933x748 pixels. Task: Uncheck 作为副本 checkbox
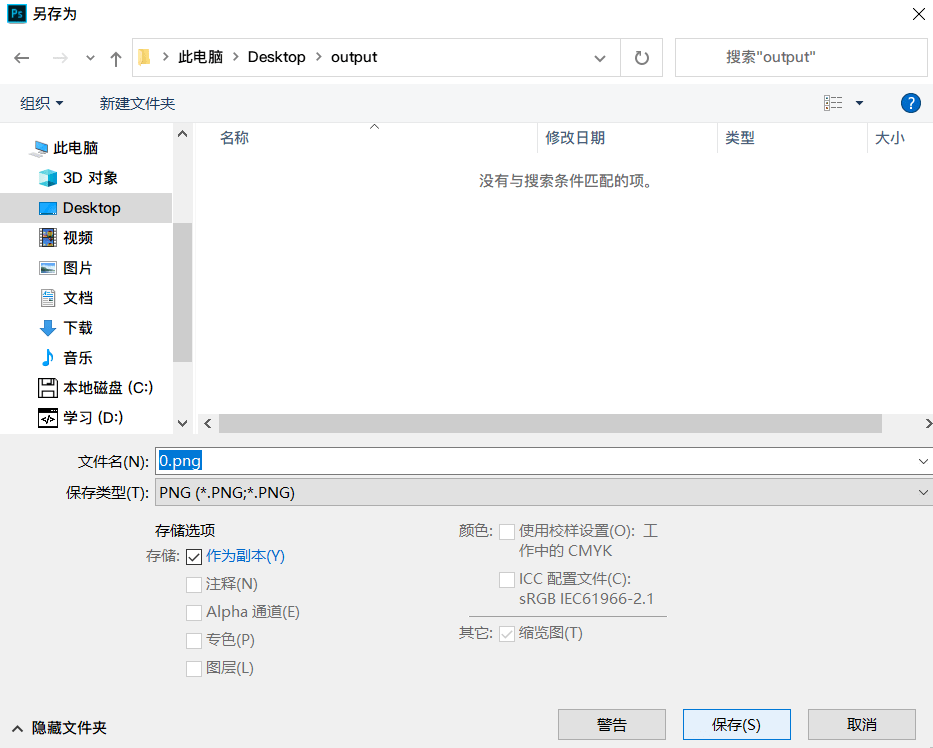194,556
